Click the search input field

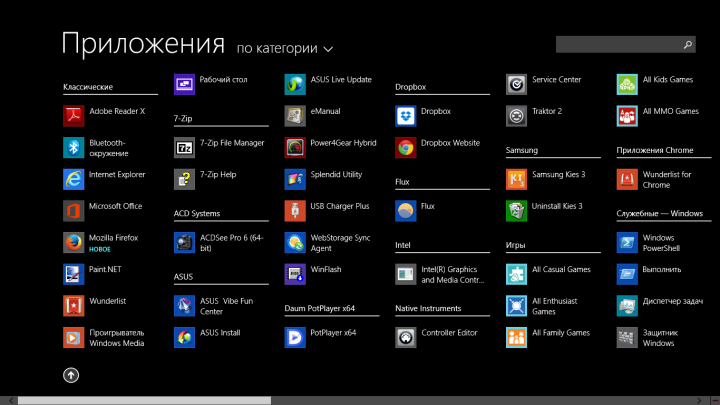coord(618,45)
